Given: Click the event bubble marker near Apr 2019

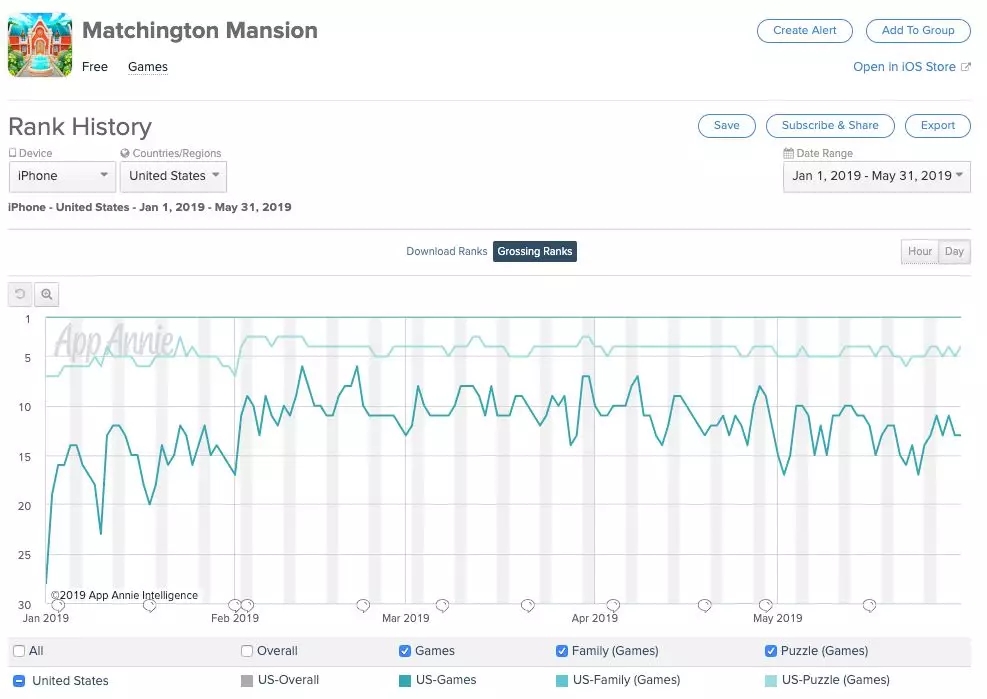Looking at the screenshot, I should 612,605.
